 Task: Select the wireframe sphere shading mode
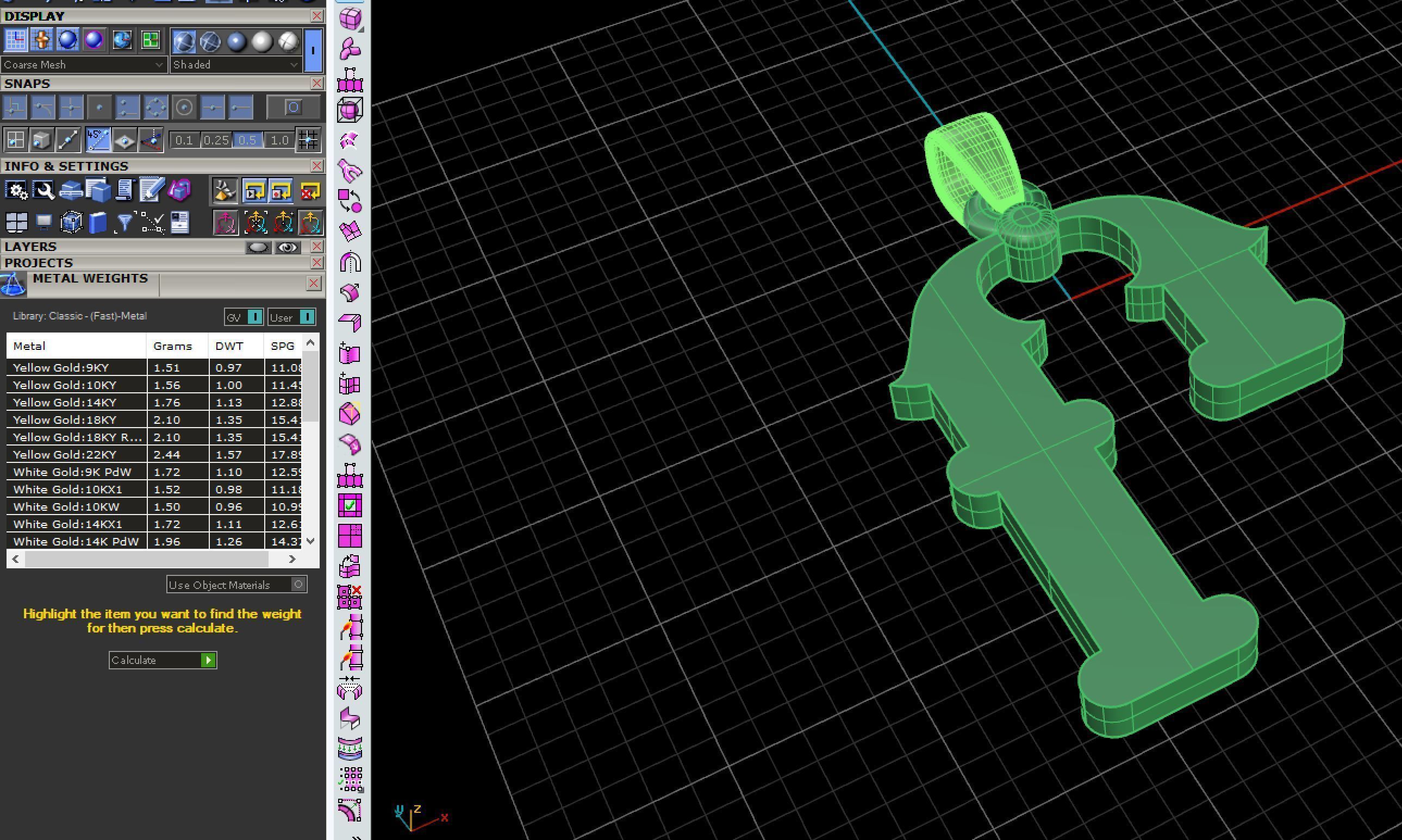pyautogui.click(x=210, y=41)
